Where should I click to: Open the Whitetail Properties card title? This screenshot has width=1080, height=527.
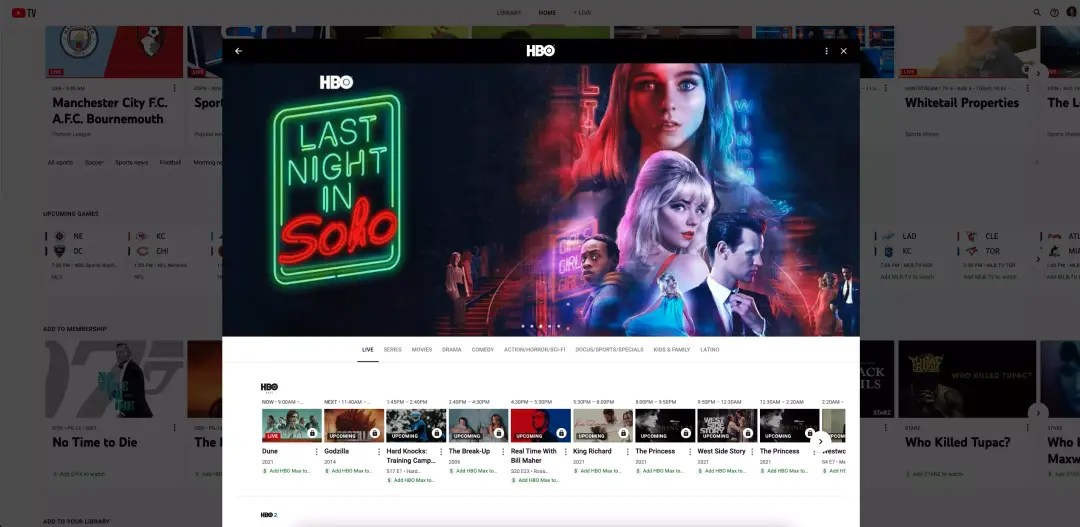point(962,103)
